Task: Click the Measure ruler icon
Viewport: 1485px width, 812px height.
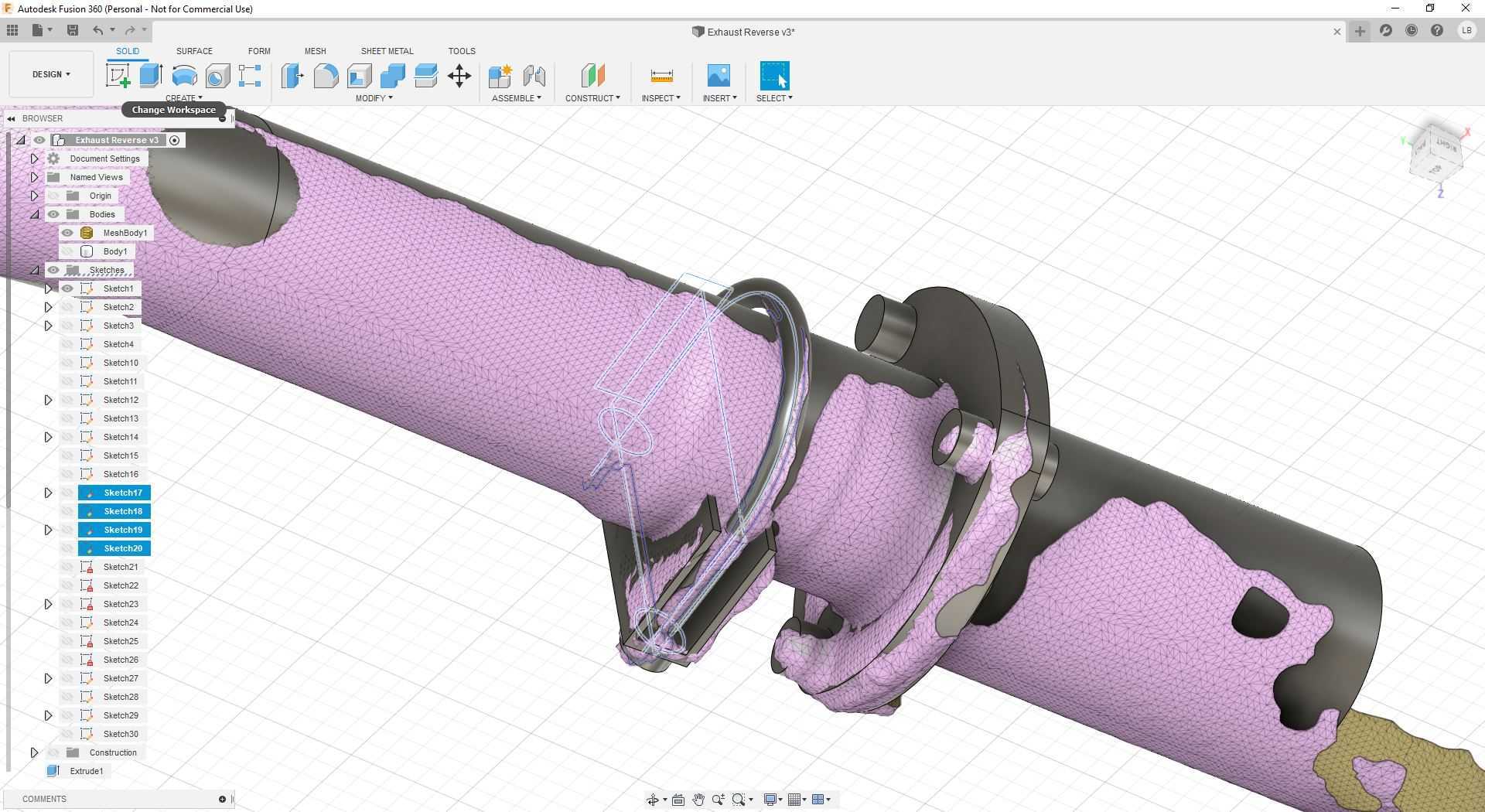Action: pos(661,76)
